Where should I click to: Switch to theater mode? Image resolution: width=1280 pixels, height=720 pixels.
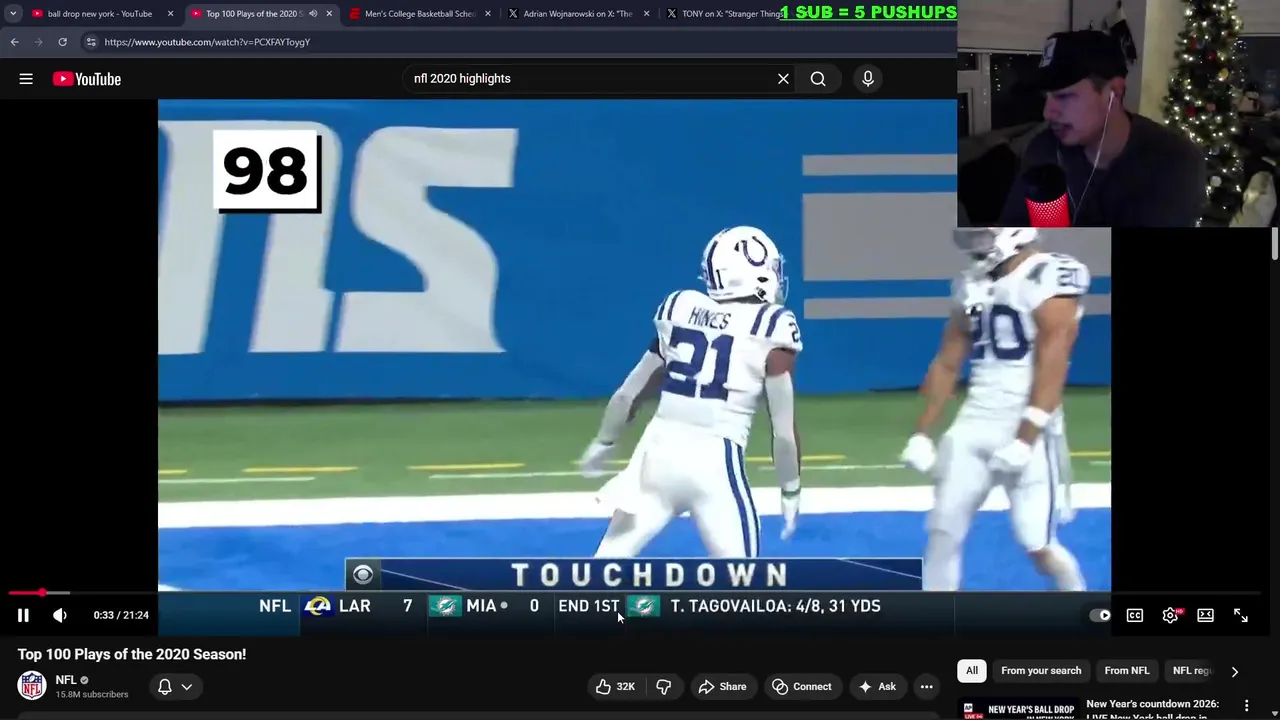point(1206,615)
